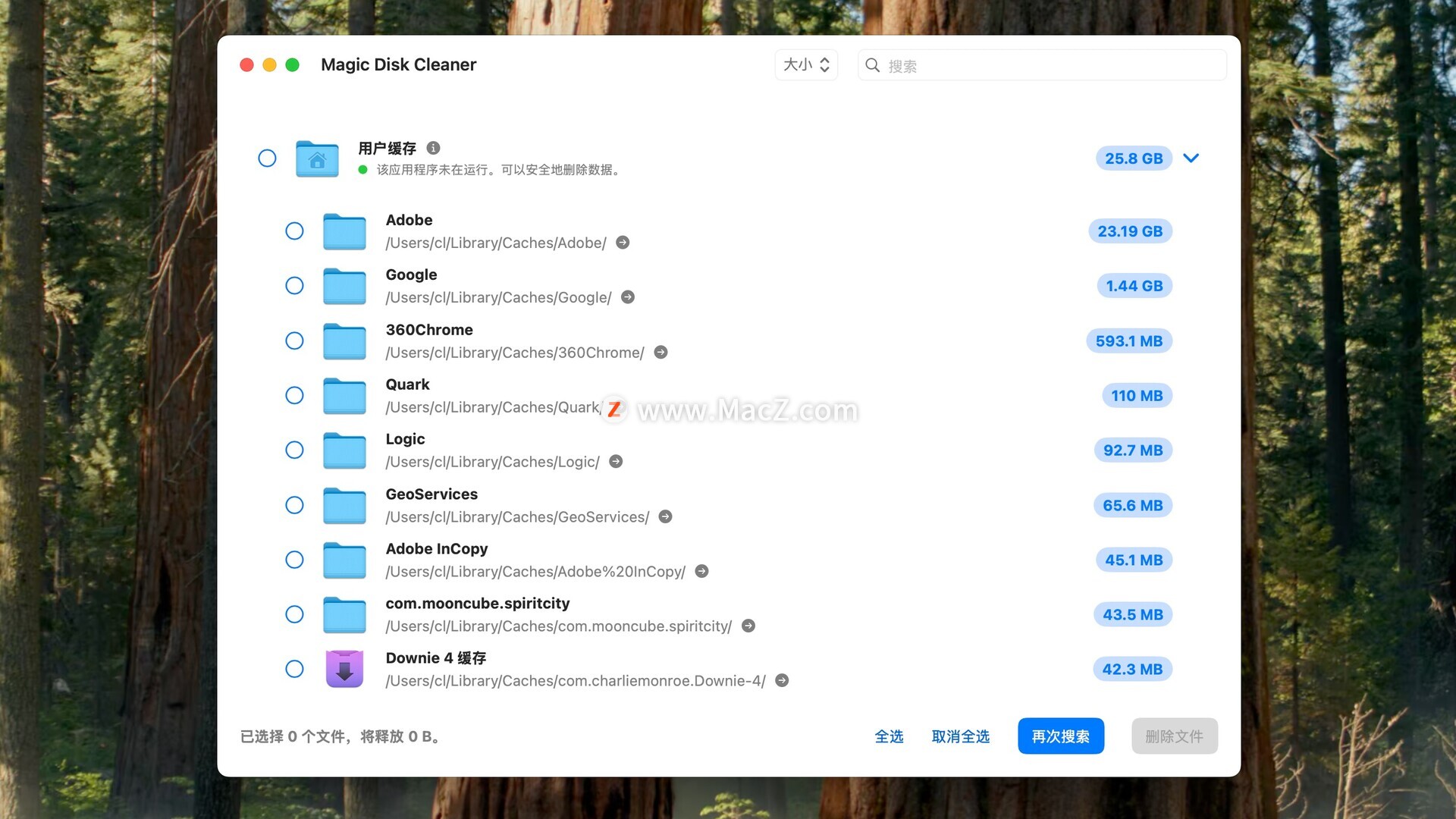Select the Quark cache radio button
1456x819 pixels.
294,396
